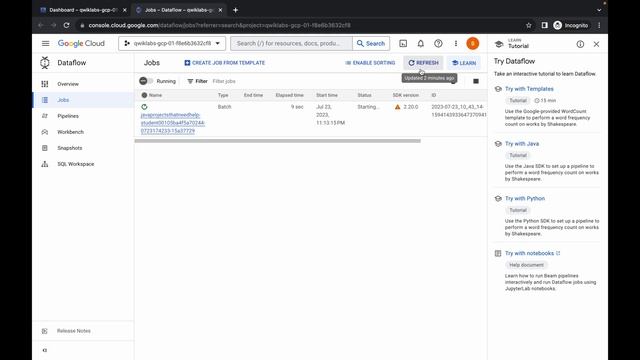
Task: Click the horizontal table scrollbar
Action: (278, 141)
